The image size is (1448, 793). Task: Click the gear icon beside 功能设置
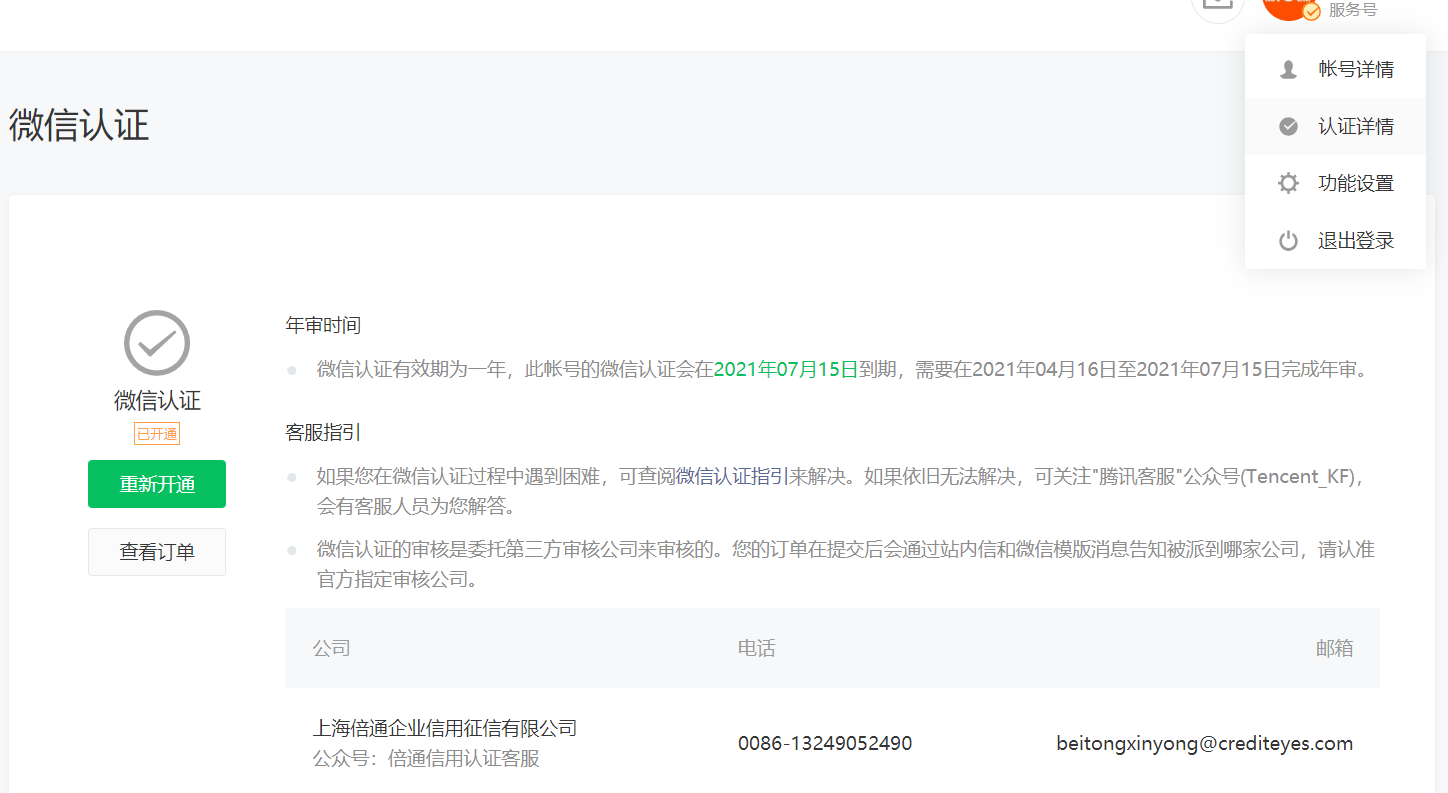[1288, 184]
